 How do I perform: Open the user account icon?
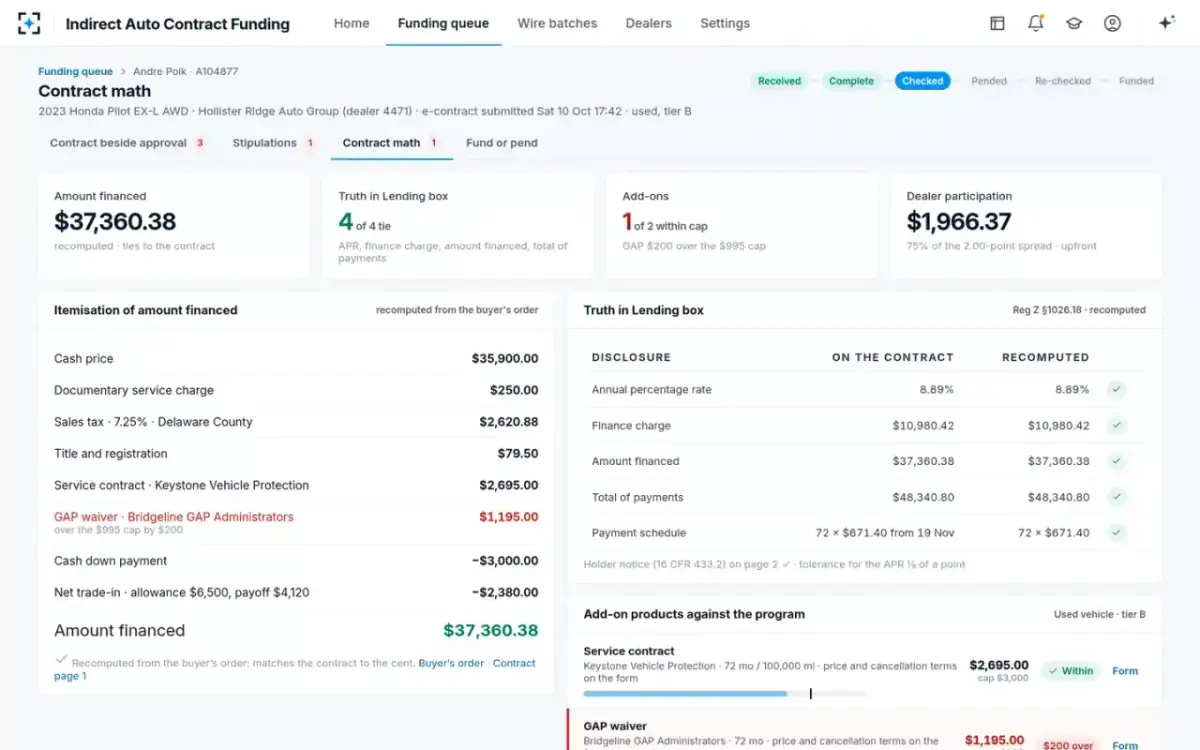coord(1112,23)
